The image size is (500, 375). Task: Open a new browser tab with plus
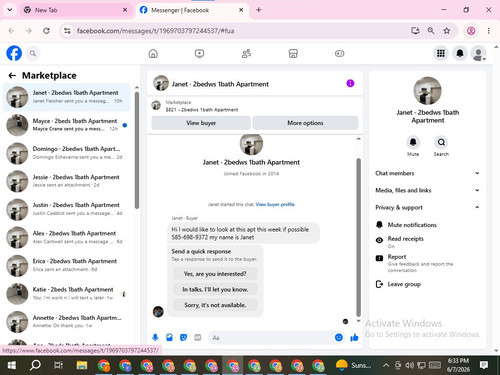258,10
